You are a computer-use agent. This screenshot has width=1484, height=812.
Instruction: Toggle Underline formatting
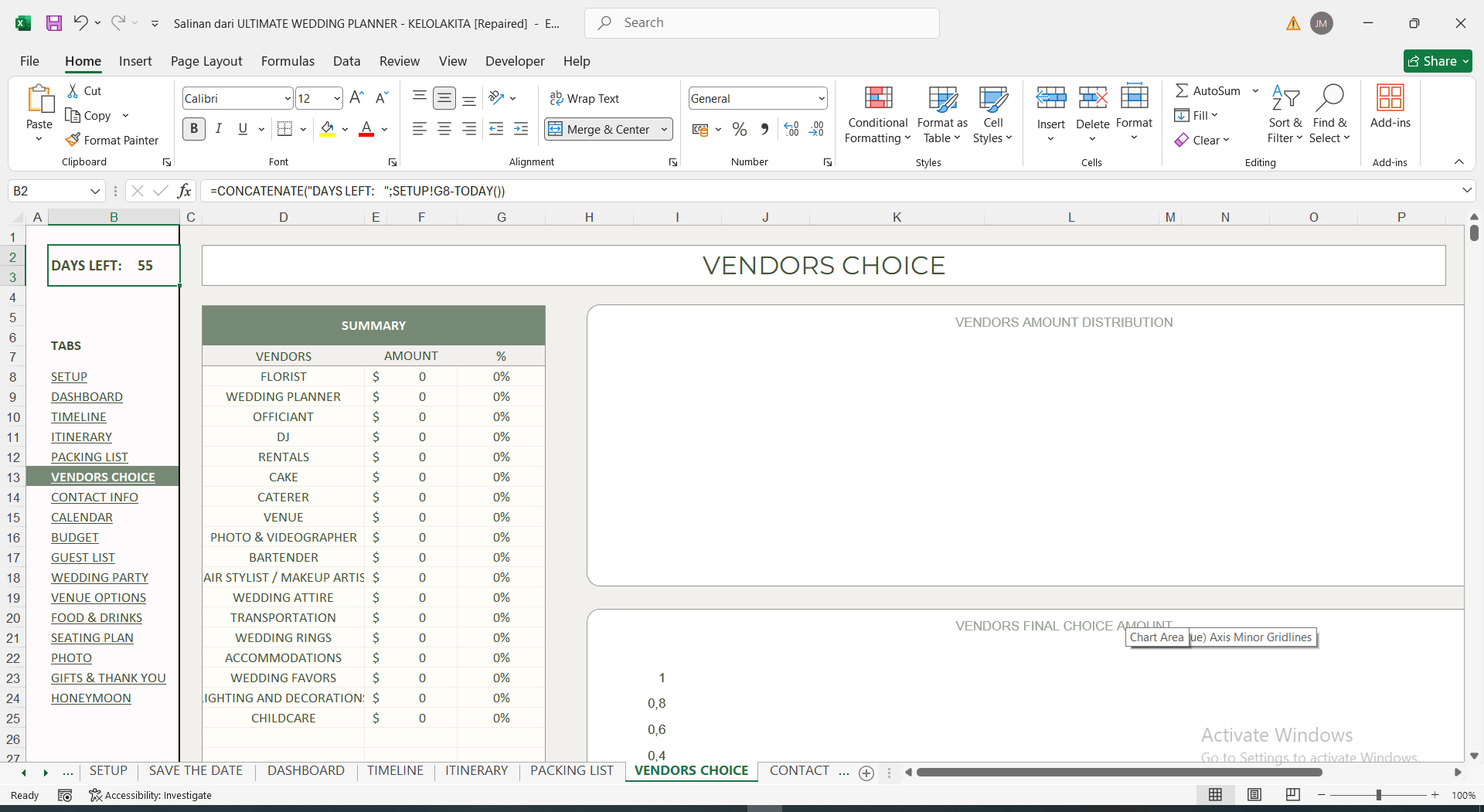pyautogui.click(x=243, y=129)
